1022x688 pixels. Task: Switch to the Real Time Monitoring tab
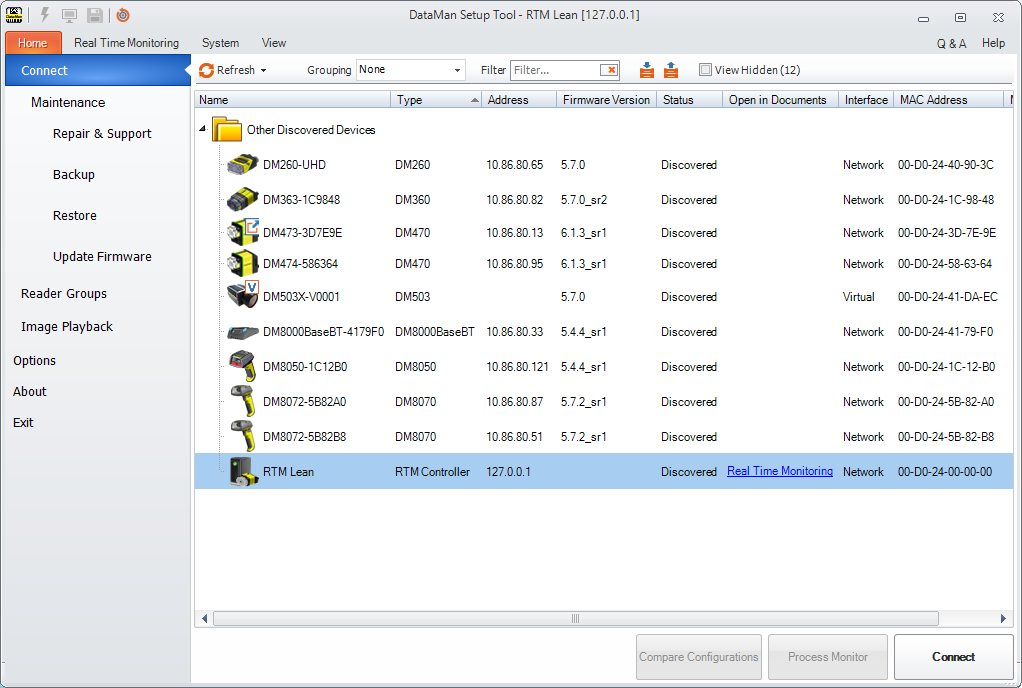pos(126,43)
